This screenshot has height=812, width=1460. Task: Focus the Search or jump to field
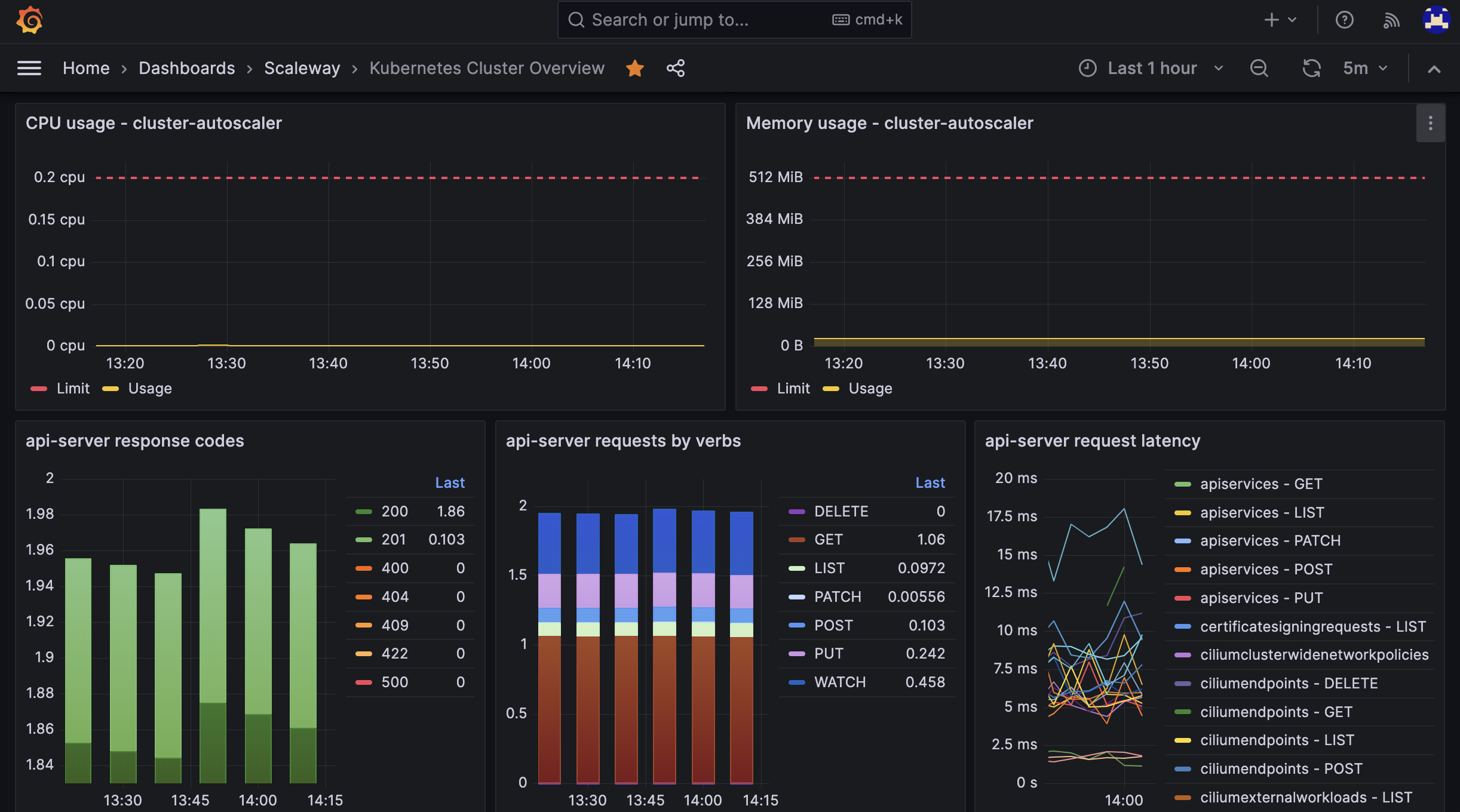[705, 20]
